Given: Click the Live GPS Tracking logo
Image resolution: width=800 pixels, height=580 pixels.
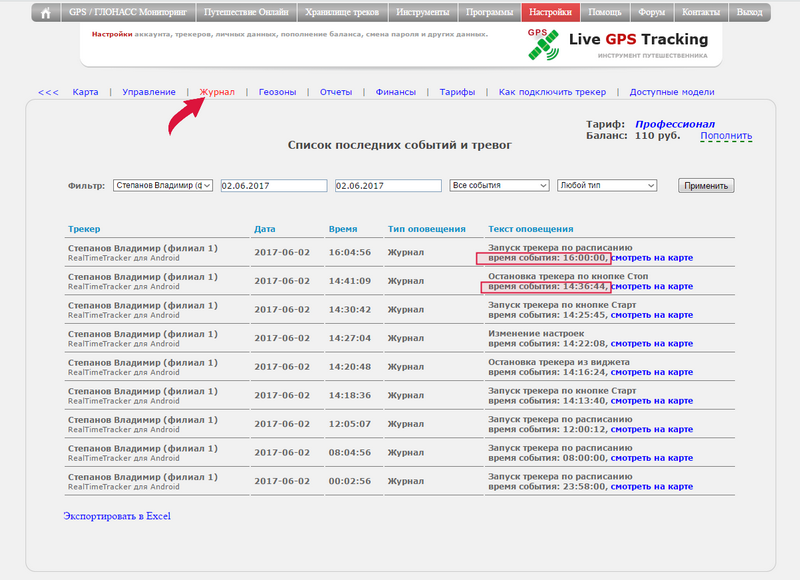Looking at the screenshot, I should [x=618, y=42].
